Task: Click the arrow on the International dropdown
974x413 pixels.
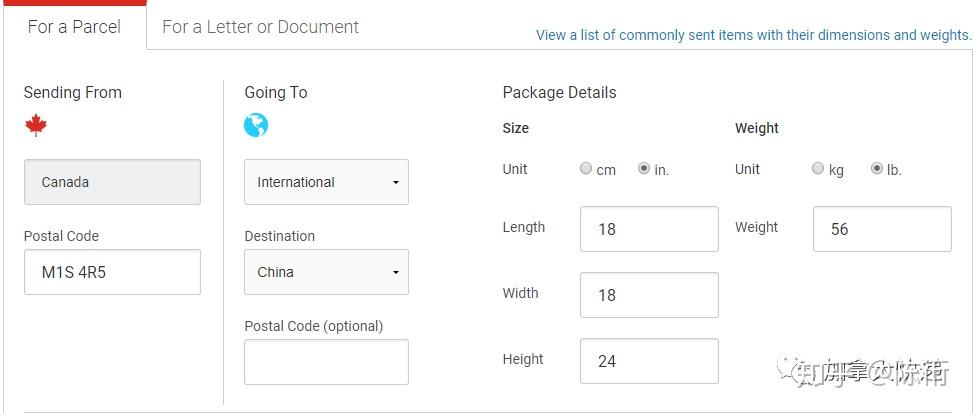Action: pos(395,183)
